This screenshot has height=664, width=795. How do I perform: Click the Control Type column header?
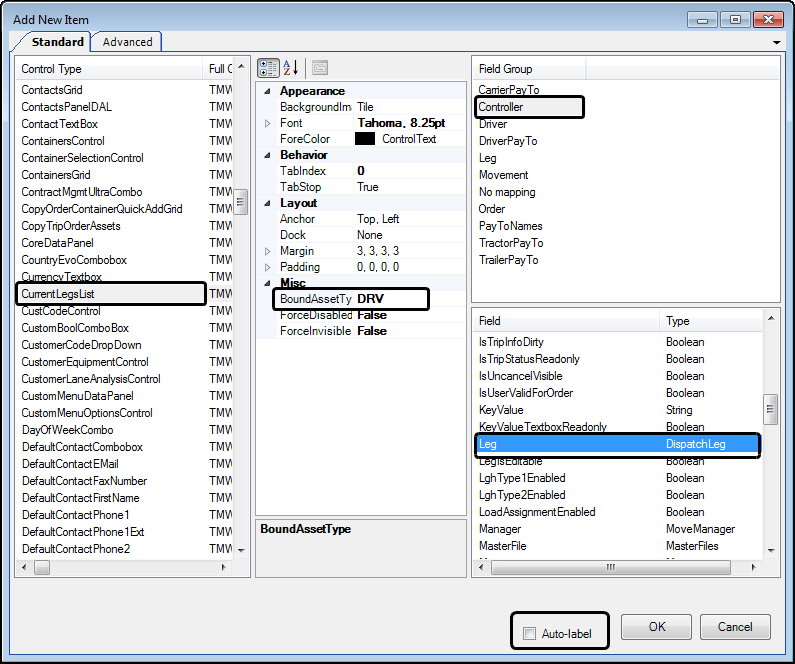(109, 69)
